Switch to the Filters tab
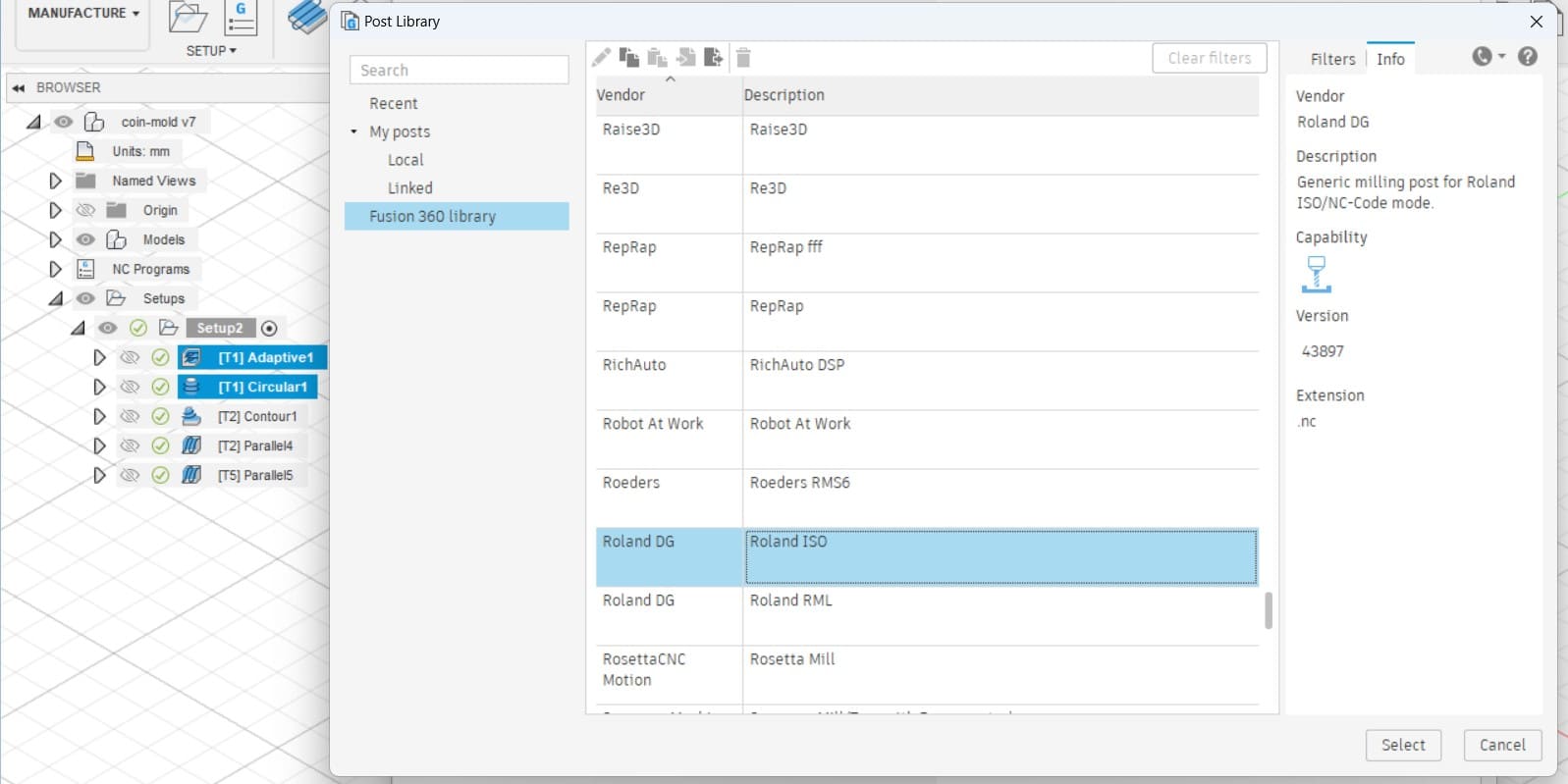 (x=1332, y=59)
